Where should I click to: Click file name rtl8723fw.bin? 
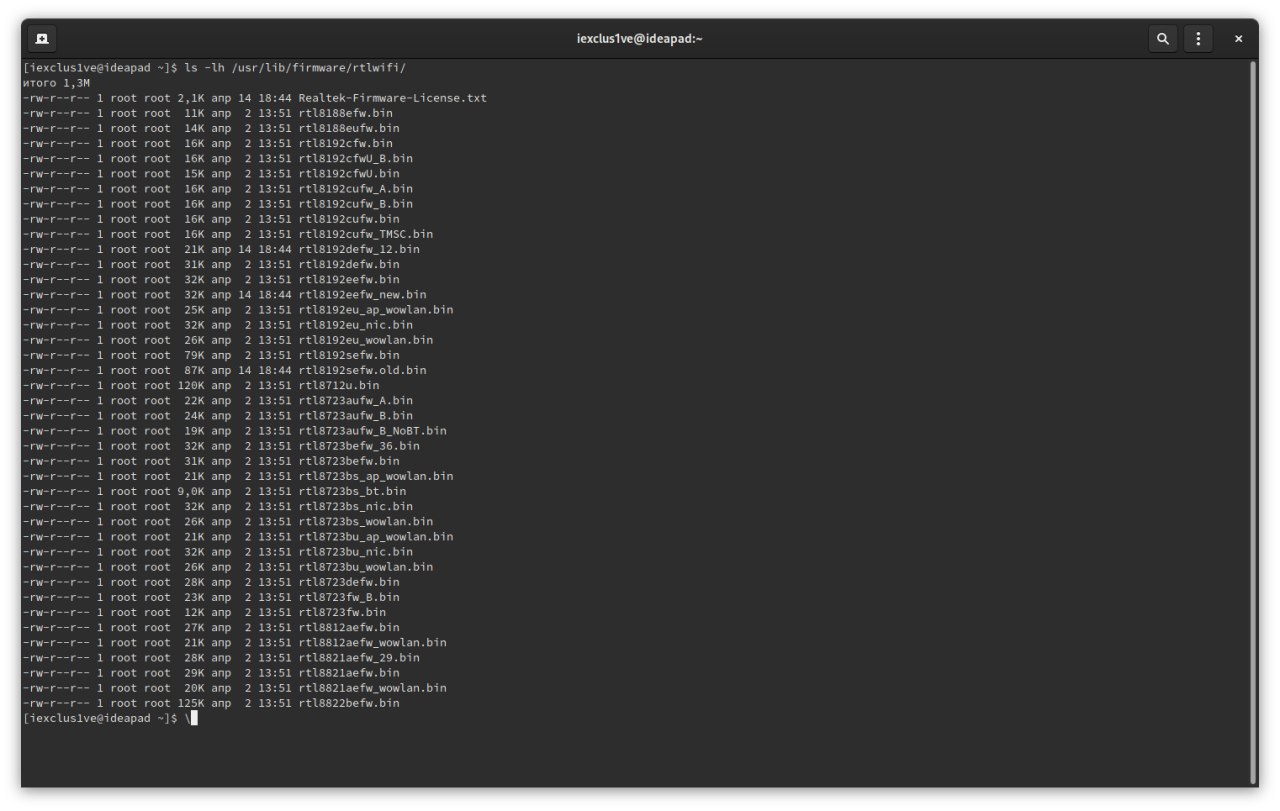pos(342,612)
